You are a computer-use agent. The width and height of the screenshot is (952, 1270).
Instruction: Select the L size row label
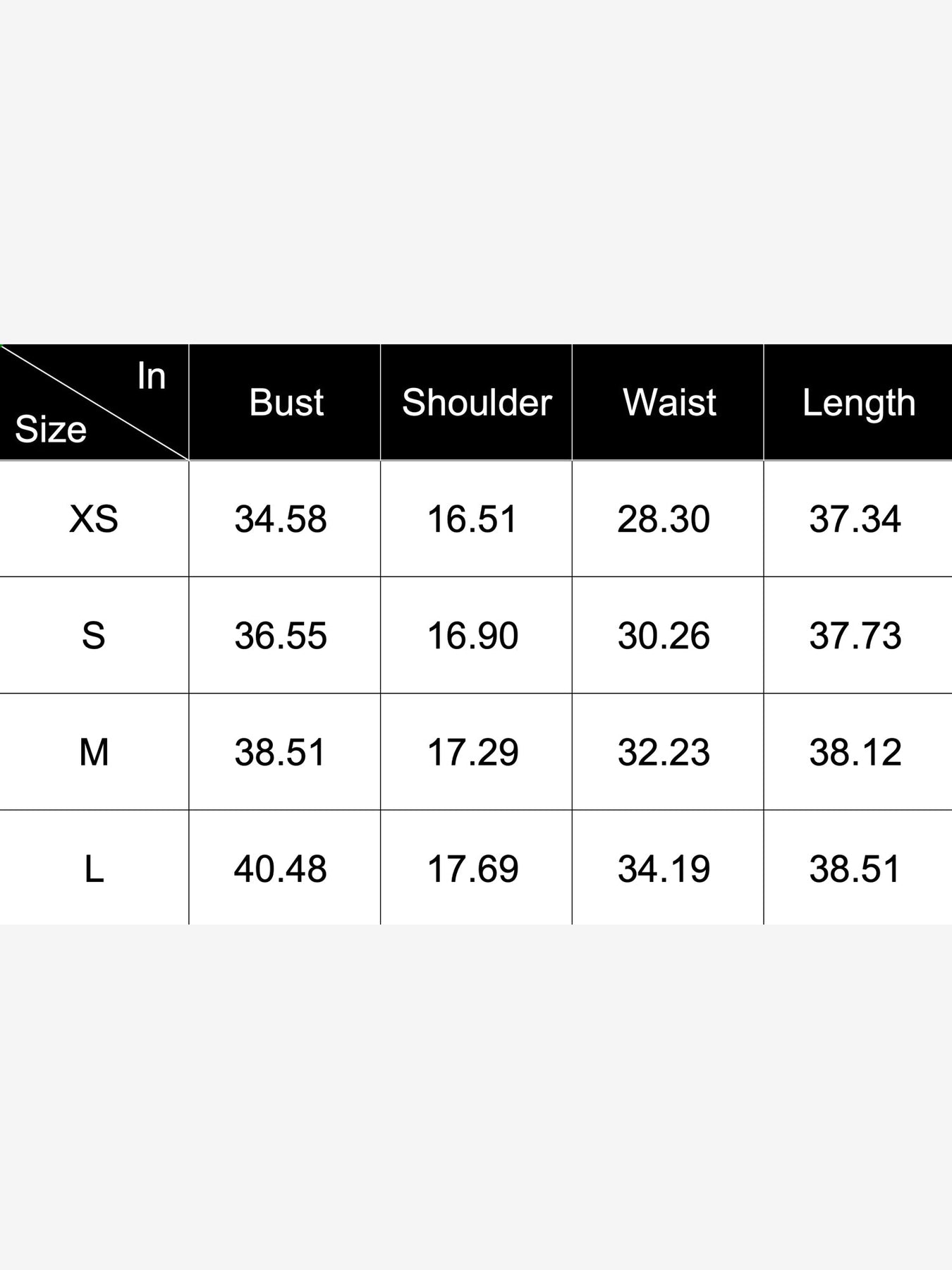point(94,869)
